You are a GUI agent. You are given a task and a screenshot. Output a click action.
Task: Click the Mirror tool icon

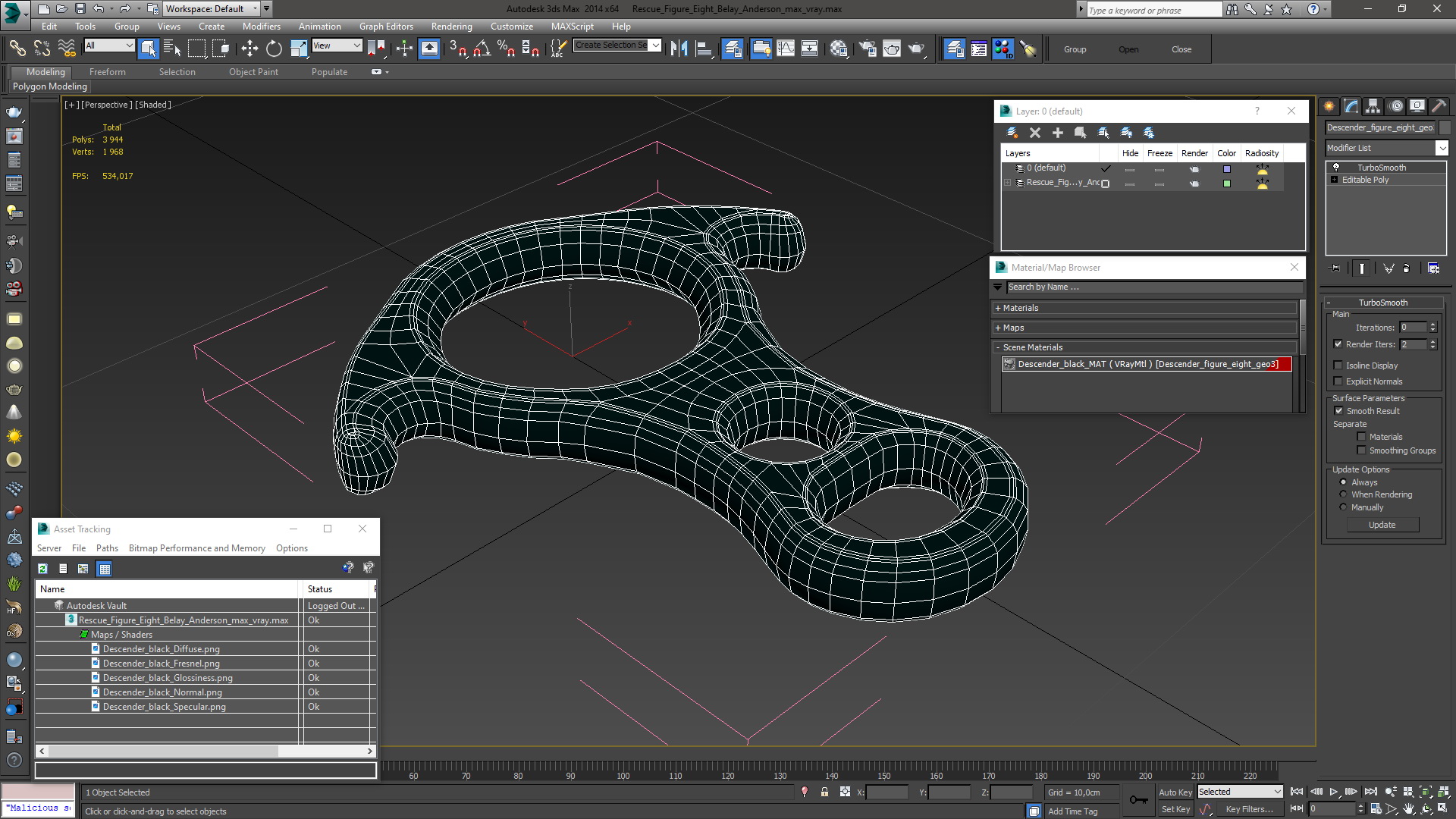tap(679, 49)
